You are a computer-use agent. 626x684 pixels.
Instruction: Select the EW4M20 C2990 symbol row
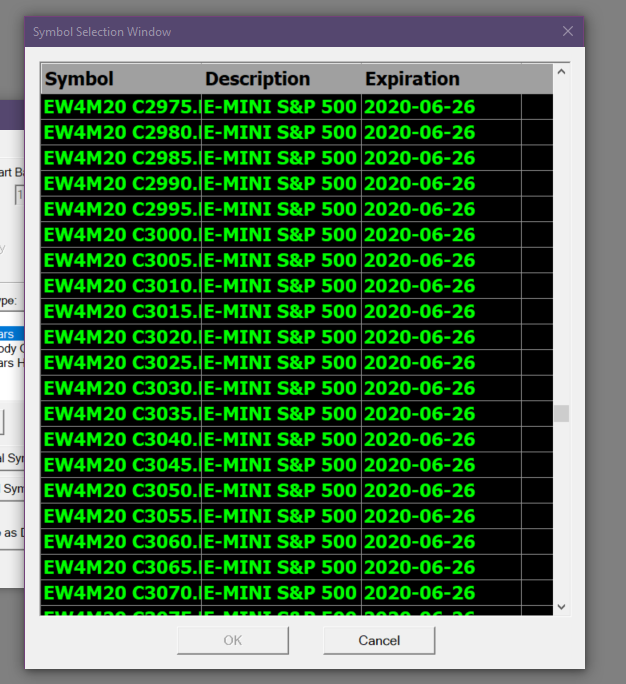pos(297,184)
